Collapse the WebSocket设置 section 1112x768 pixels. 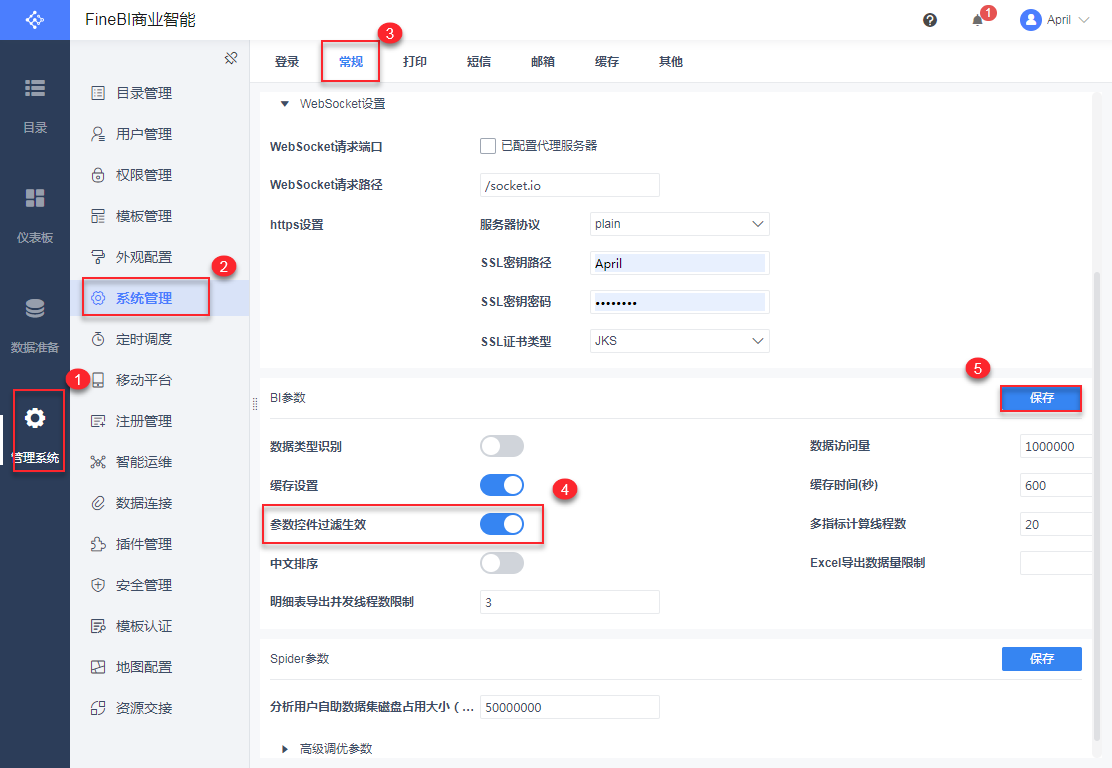(284, 104)
